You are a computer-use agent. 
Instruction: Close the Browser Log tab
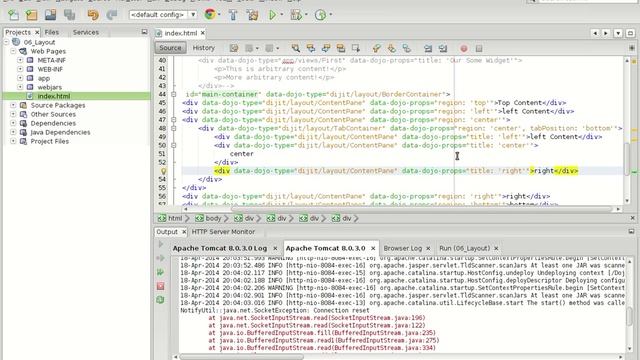[428, 248]
